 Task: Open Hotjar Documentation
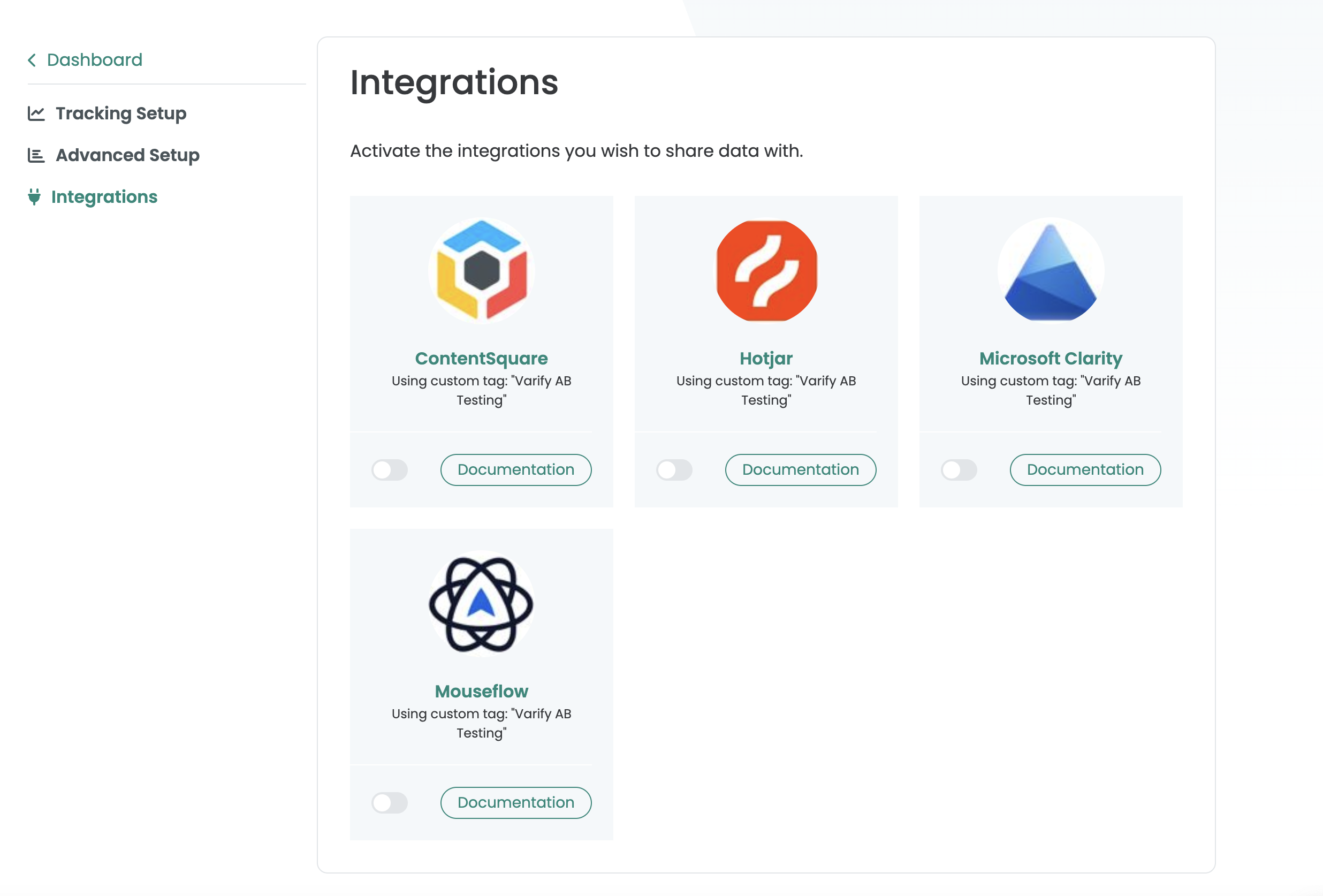tap(801, 469)
